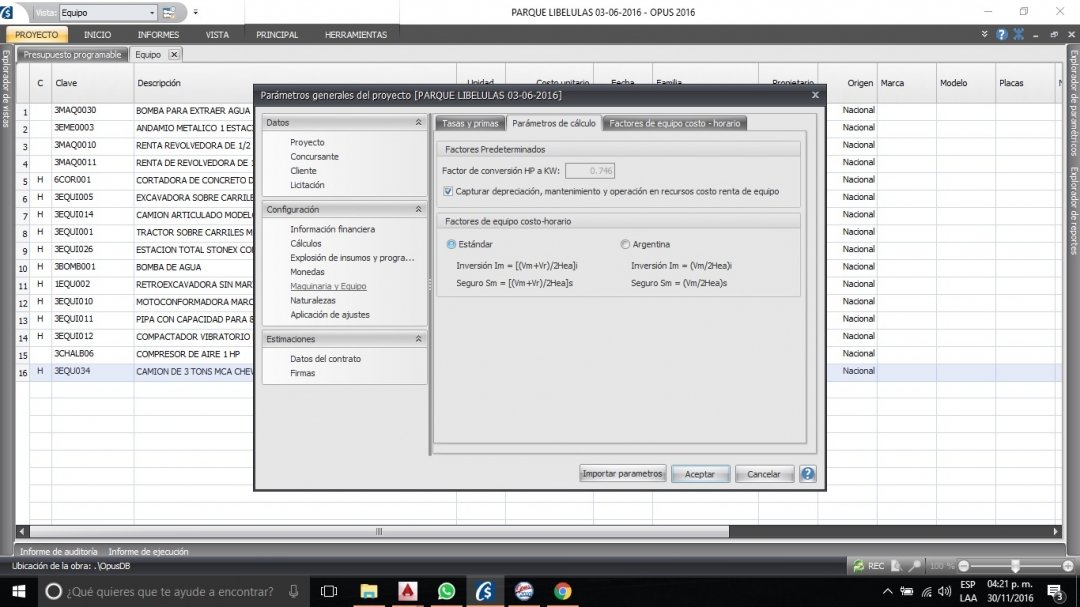
Task: Open the Vista combo box dropdown
Action: coord(152,13)
